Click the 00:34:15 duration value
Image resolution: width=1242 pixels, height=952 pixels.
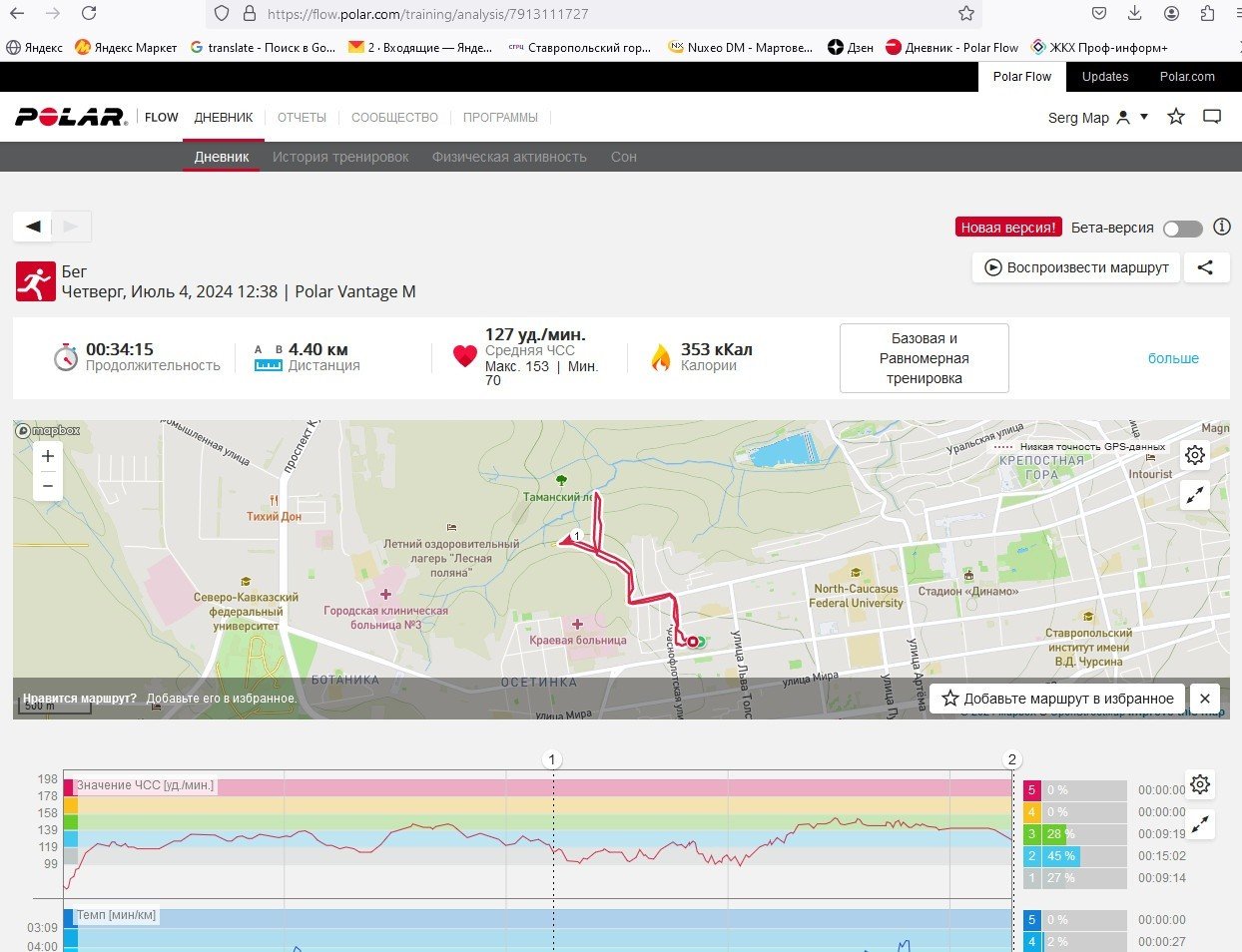[x=120, y=349]
